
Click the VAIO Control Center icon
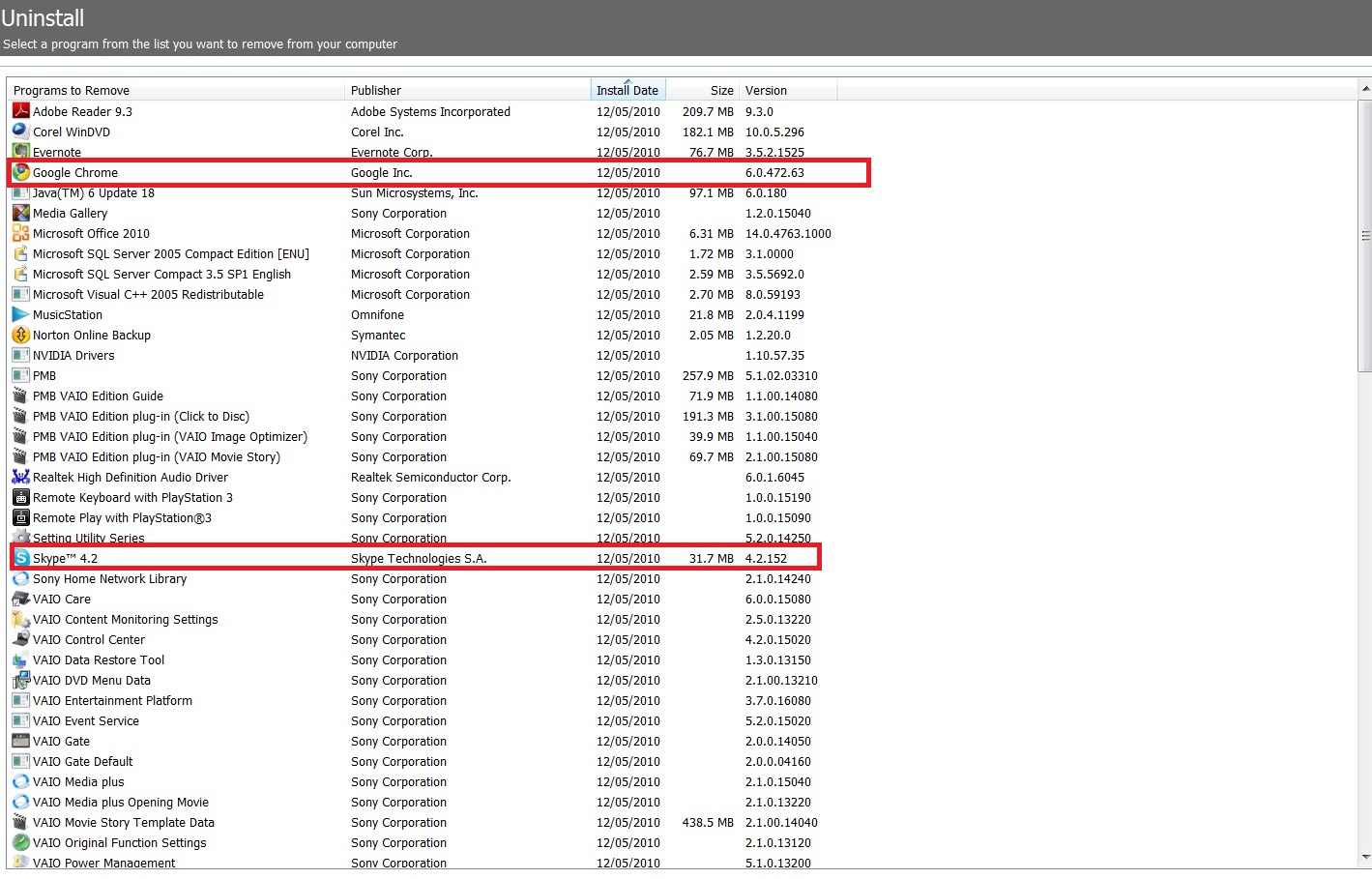(x=20, y=639)
